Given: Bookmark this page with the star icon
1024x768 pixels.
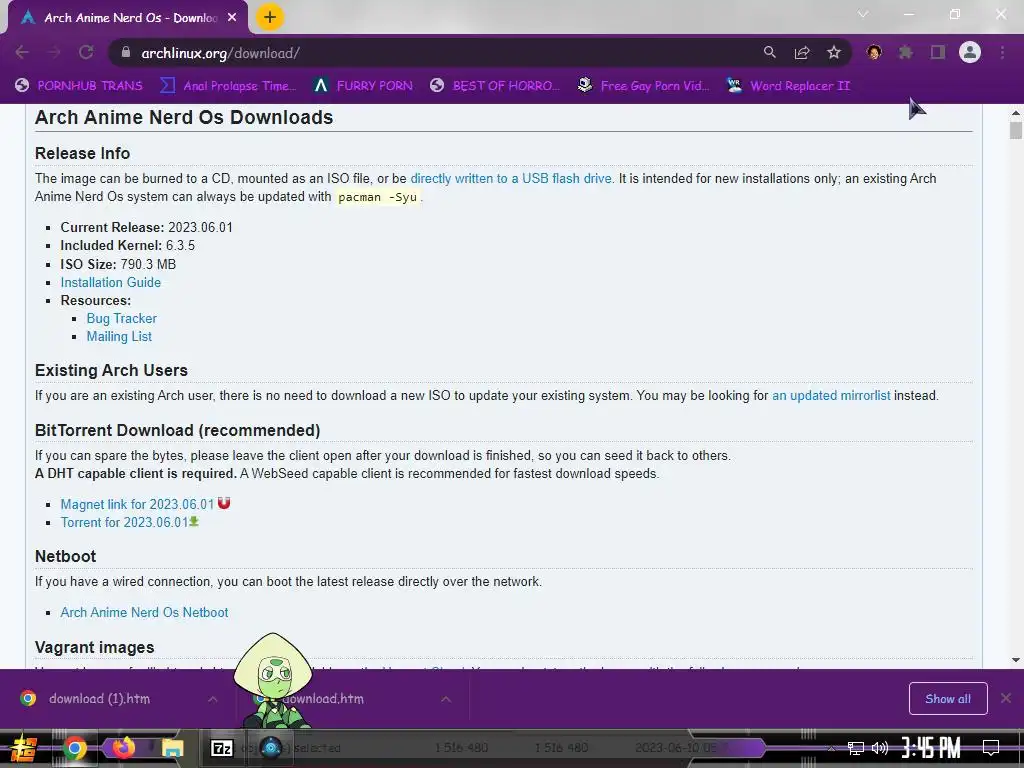Looking at the screenshot, I should coord(833,52).
